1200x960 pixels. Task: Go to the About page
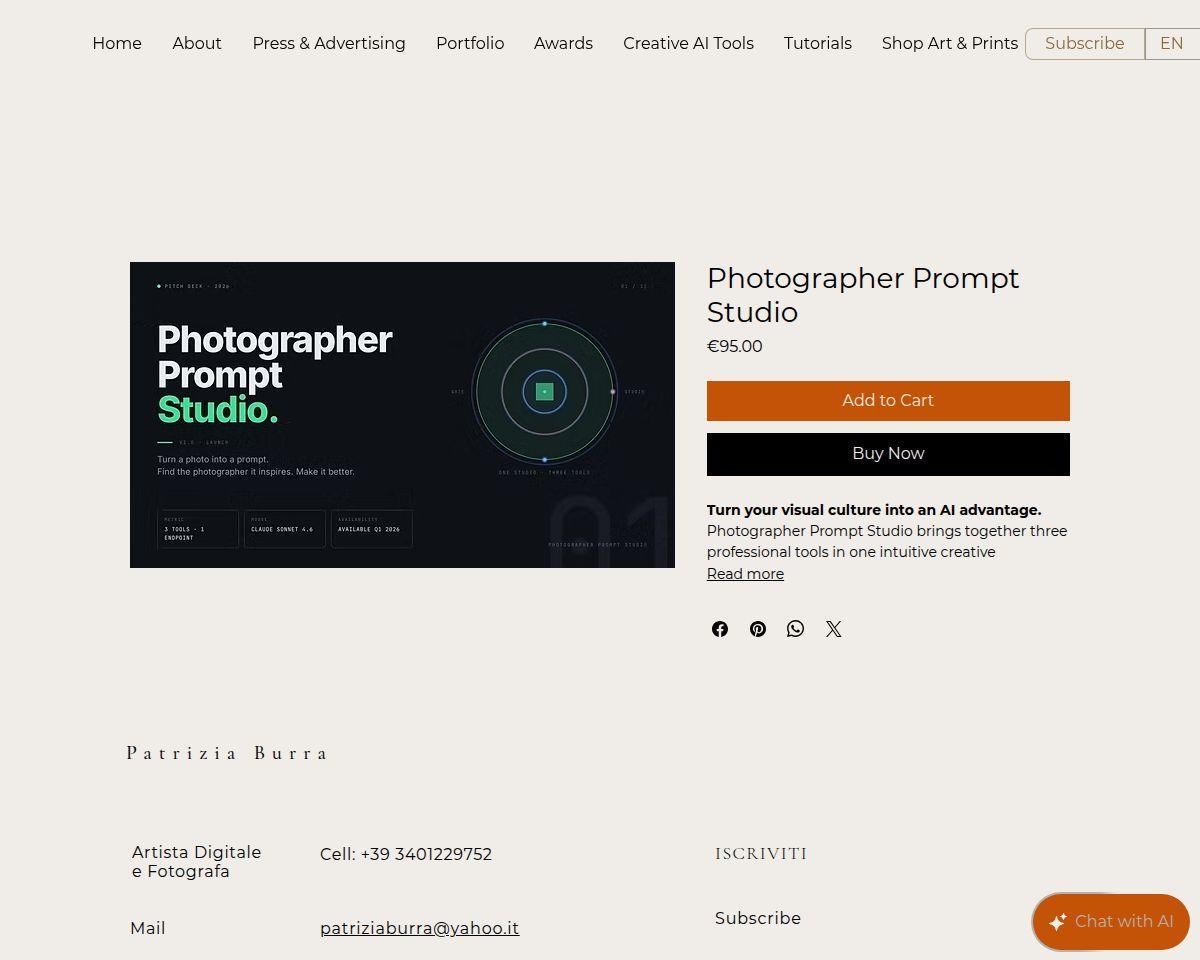point(197,44)
